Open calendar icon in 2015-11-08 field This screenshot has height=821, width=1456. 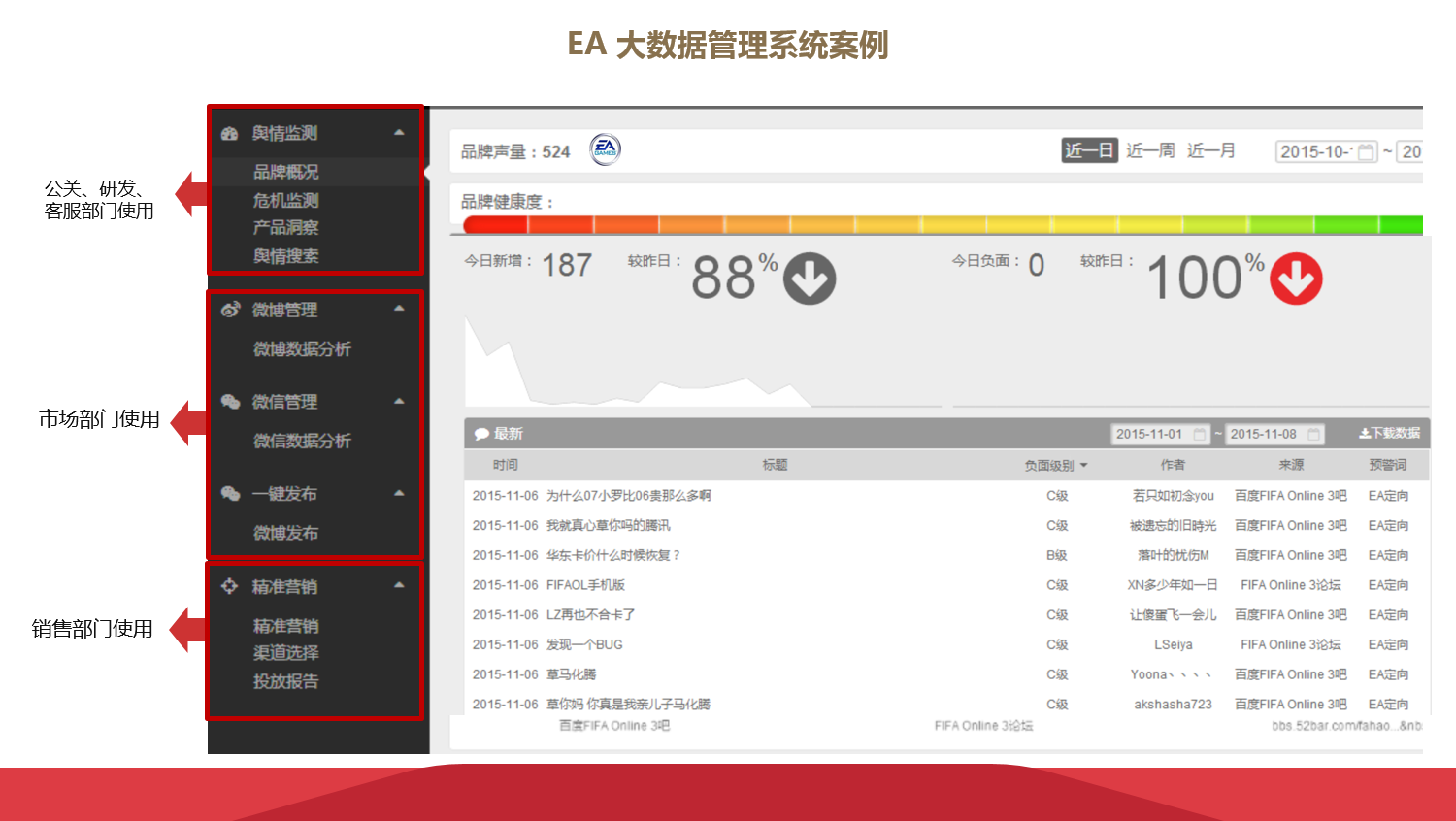click(1314, 435)
